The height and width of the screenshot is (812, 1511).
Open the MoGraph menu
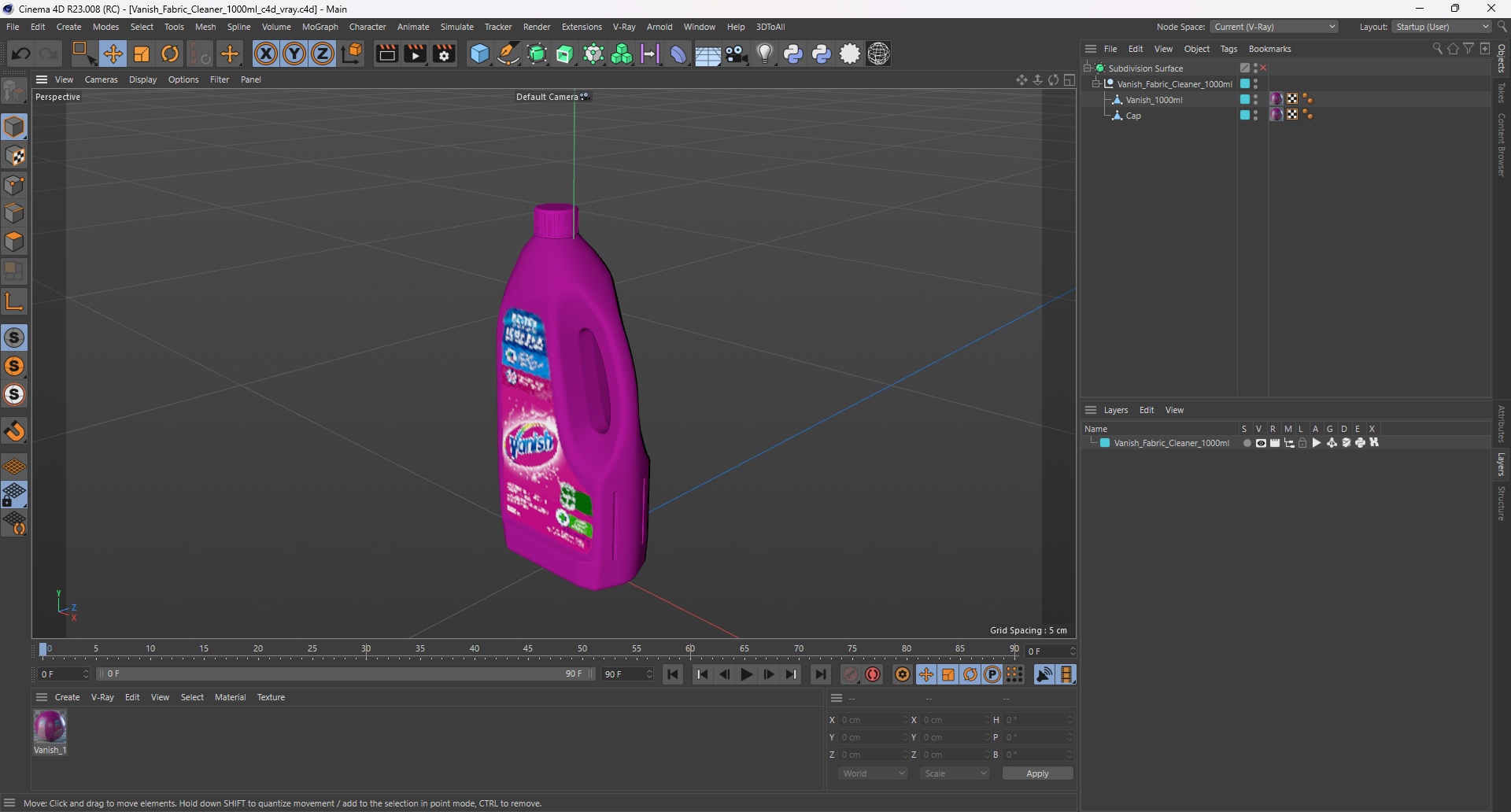(320, 27)
